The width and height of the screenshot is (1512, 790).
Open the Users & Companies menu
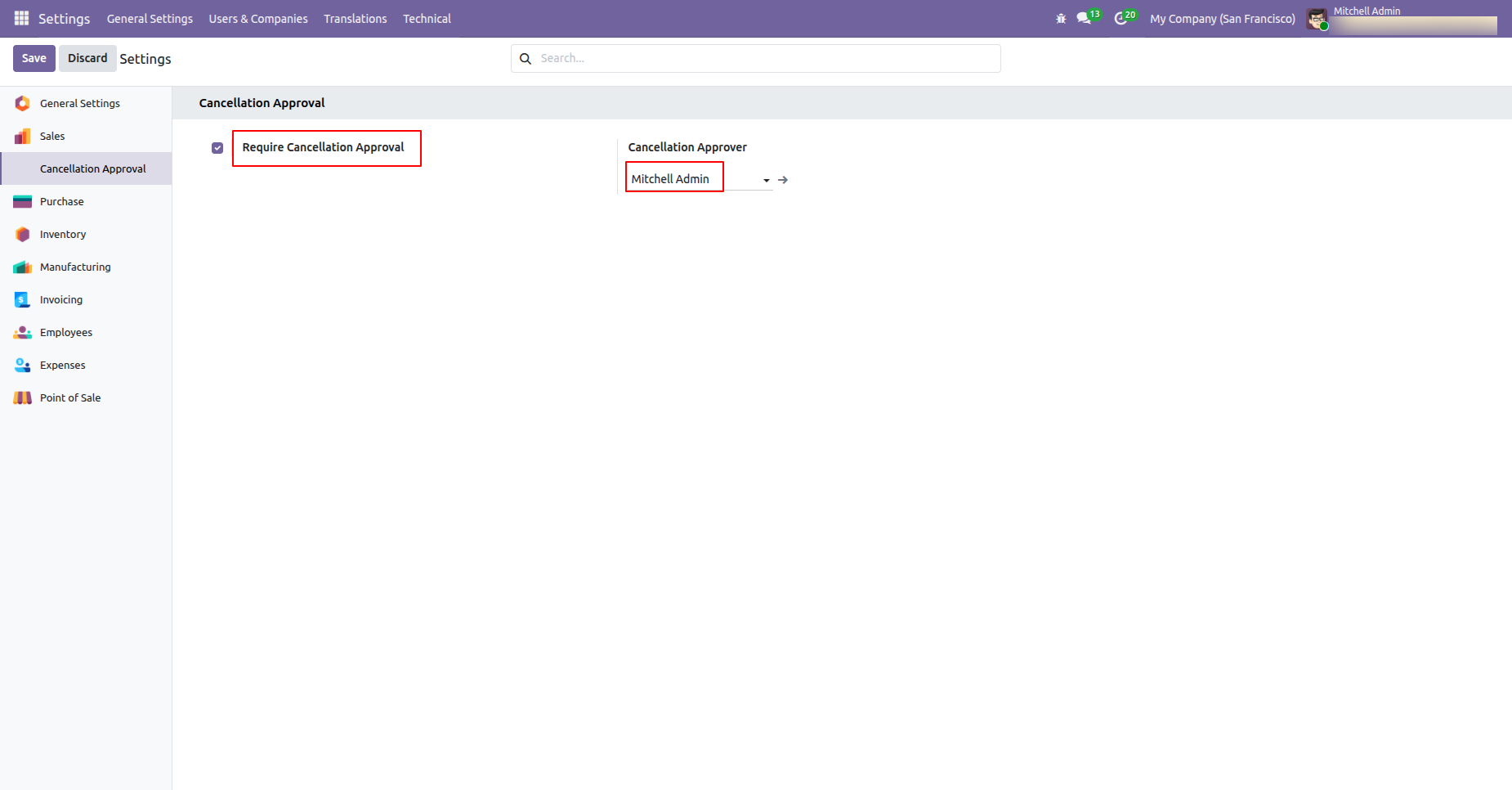tap(258, 19)
